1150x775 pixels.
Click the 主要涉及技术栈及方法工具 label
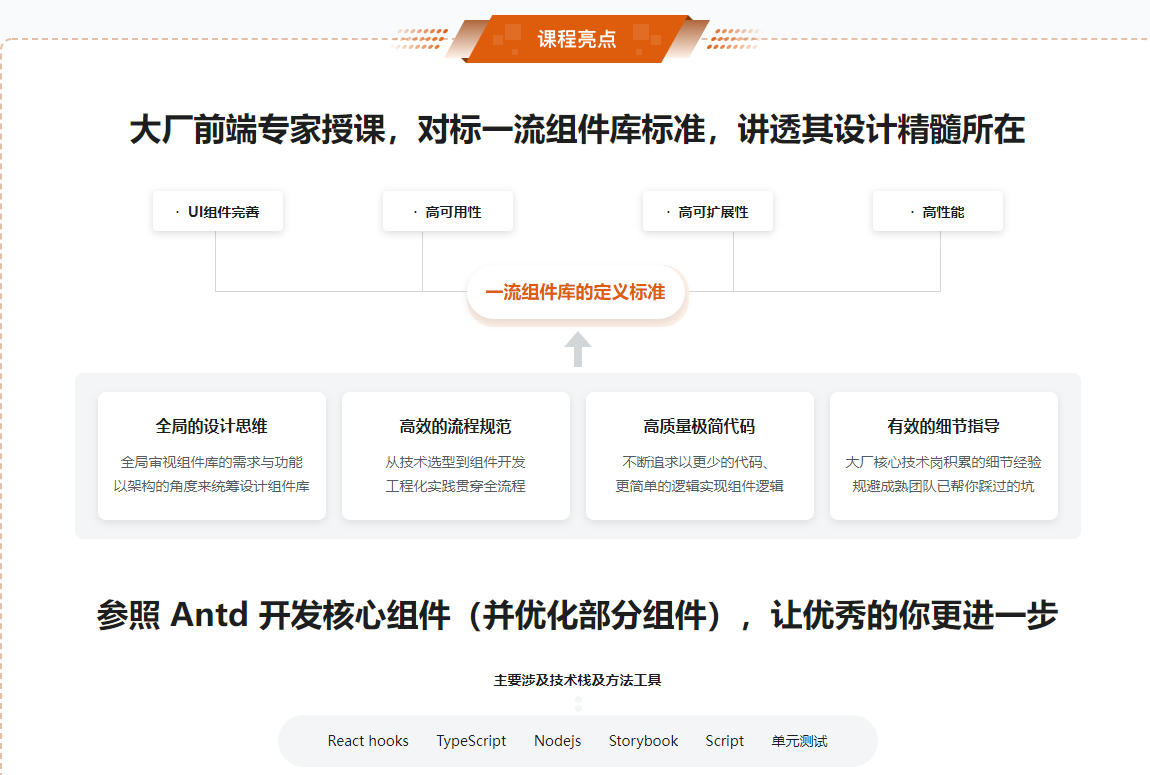tap(577, 680)
